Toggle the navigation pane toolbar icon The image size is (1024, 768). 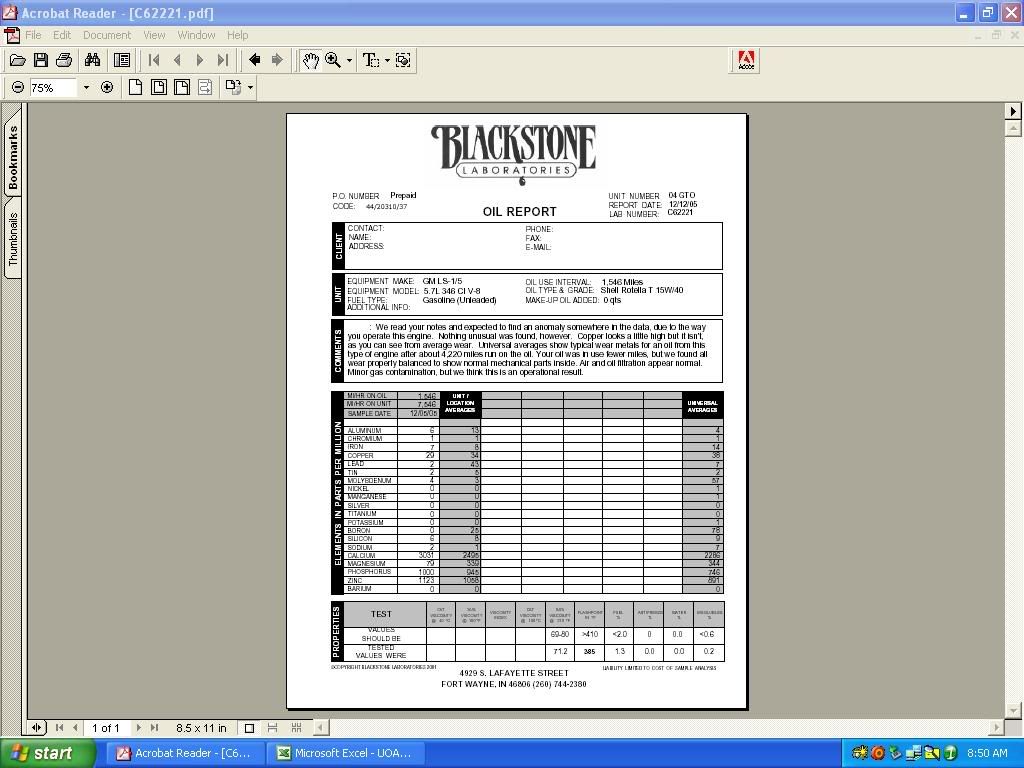click(121, 61)
